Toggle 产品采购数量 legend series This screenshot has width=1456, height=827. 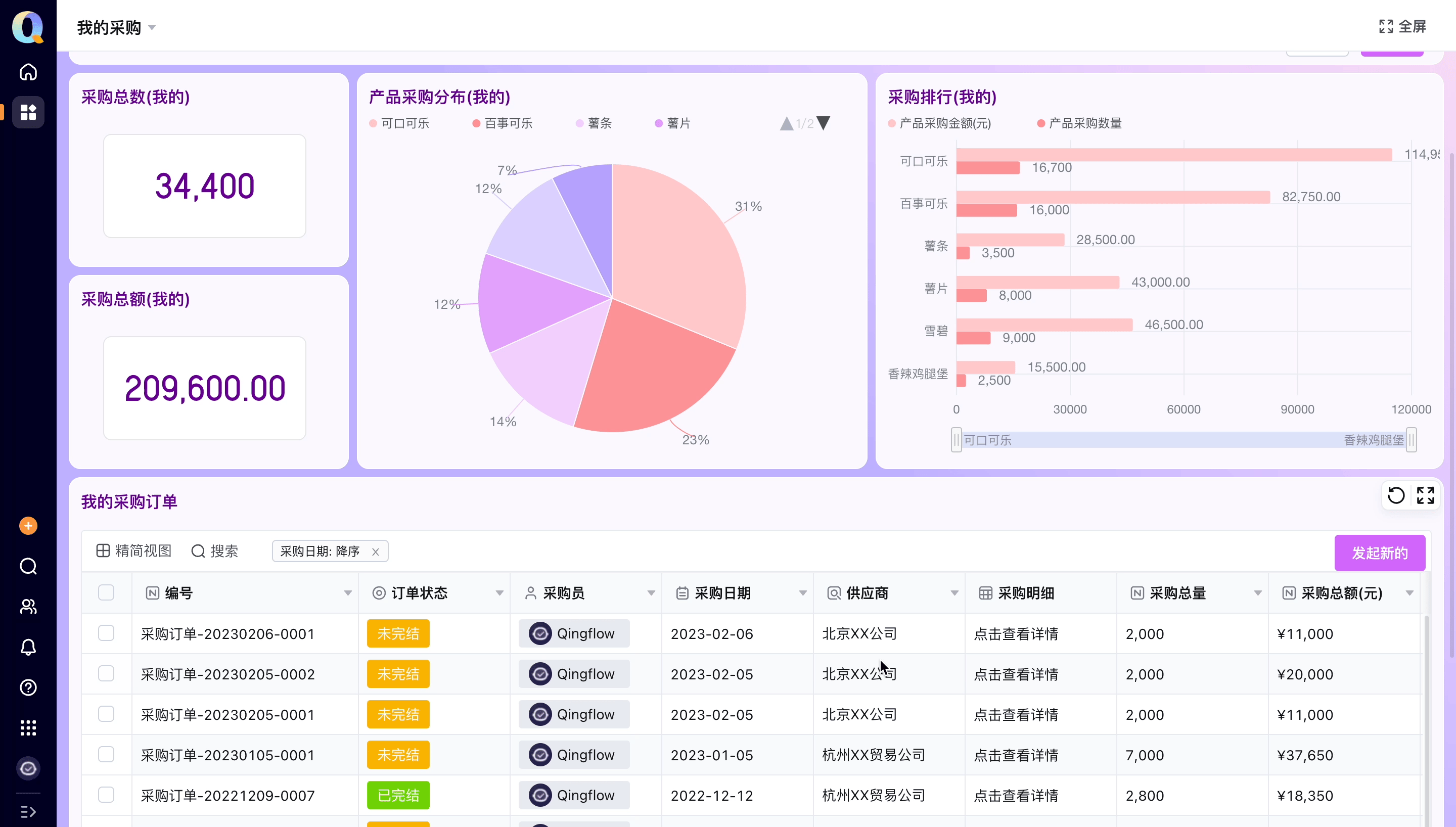coord(1079,123)
